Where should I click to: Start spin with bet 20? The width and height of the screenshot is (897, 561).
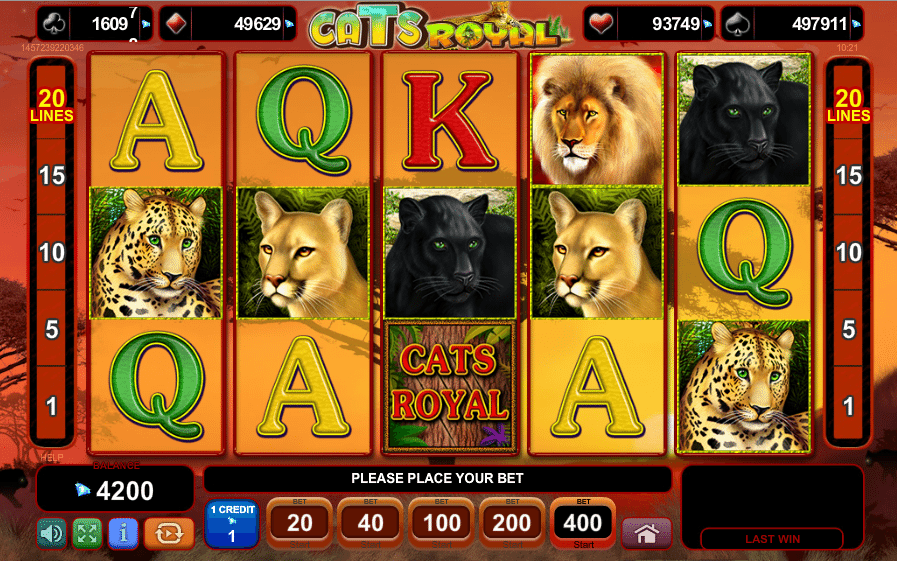[299, 524]
